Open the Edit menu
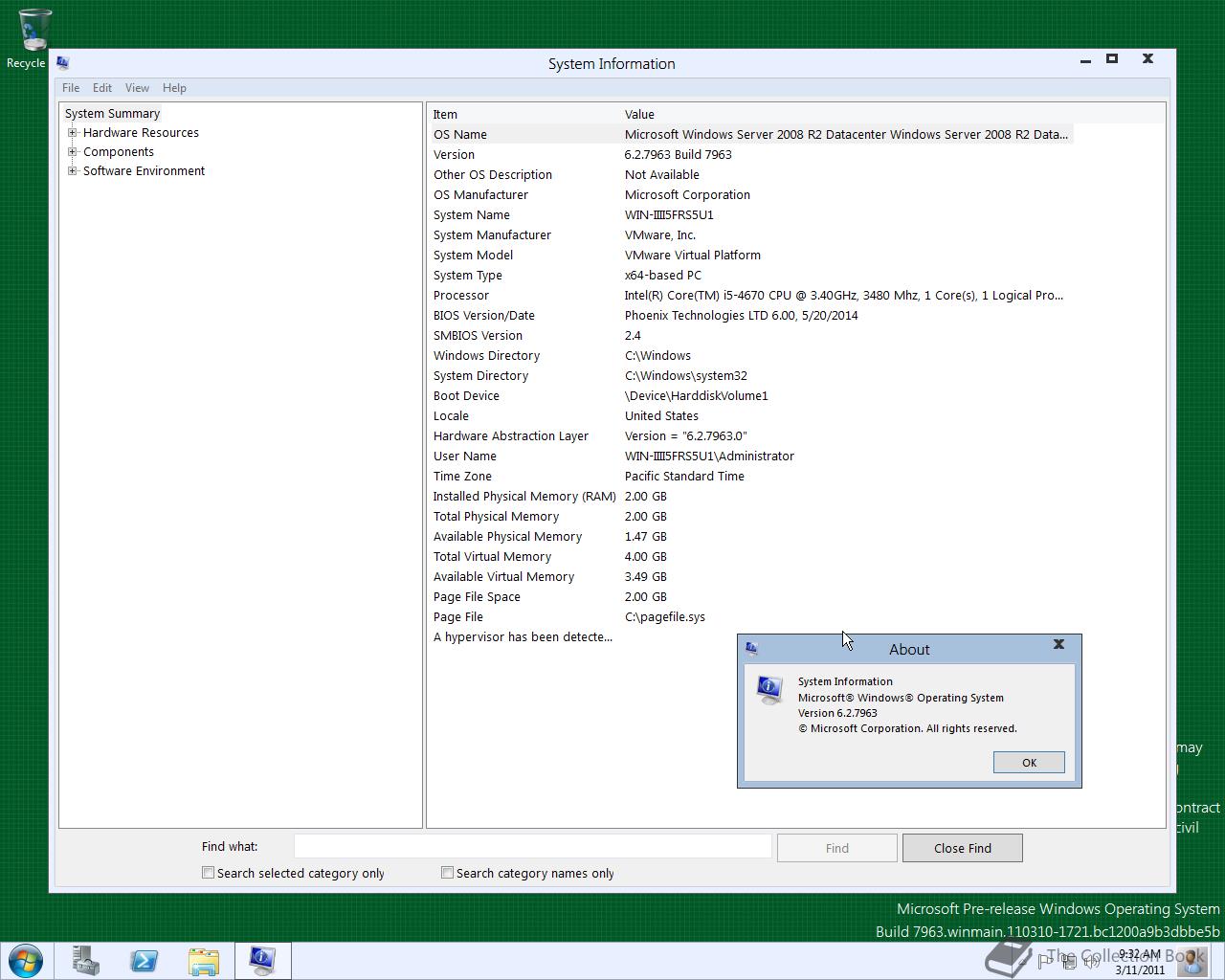 [102, 88]
